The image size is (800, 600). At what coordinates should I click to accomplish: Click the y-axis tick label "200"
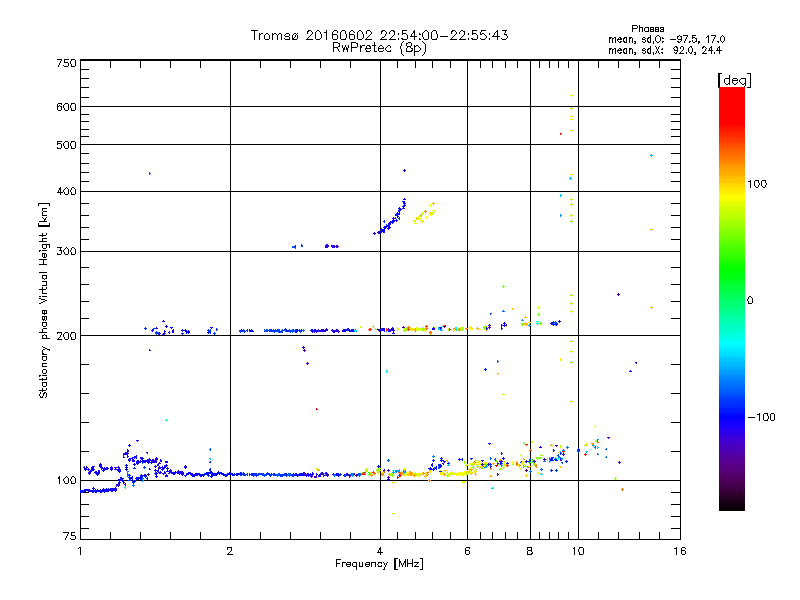click(67, 336)
